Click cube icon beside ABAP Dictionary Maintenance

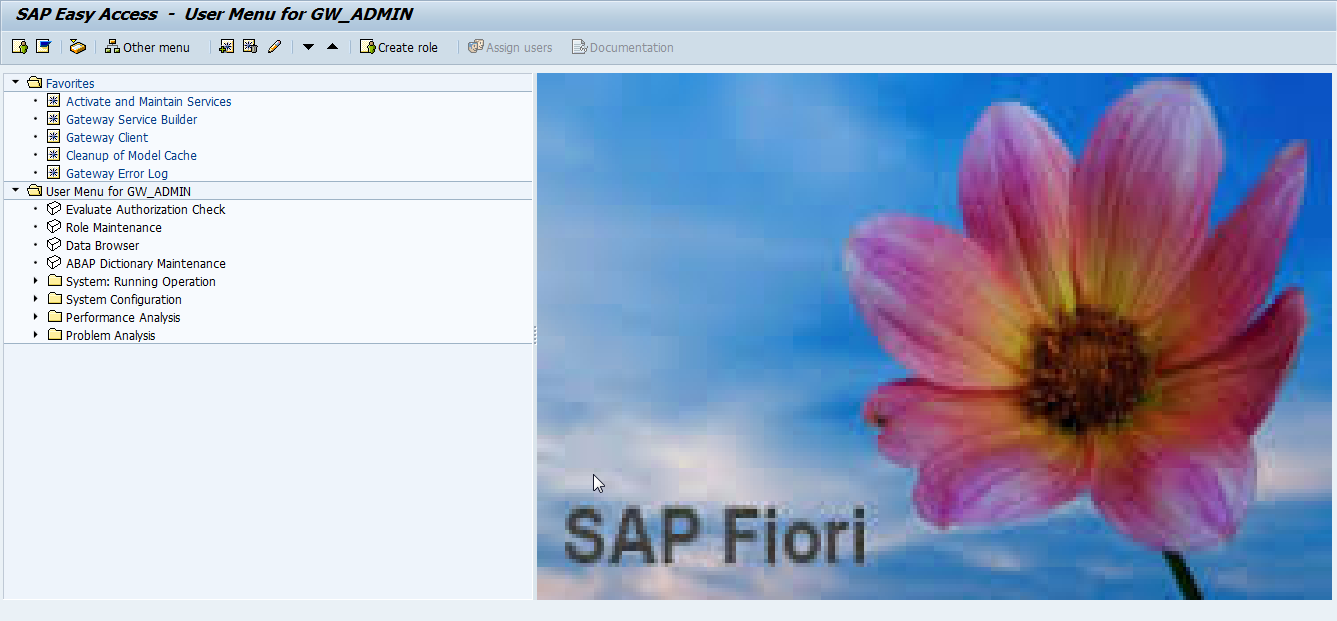pyautogui.click(x=54, y=263)
